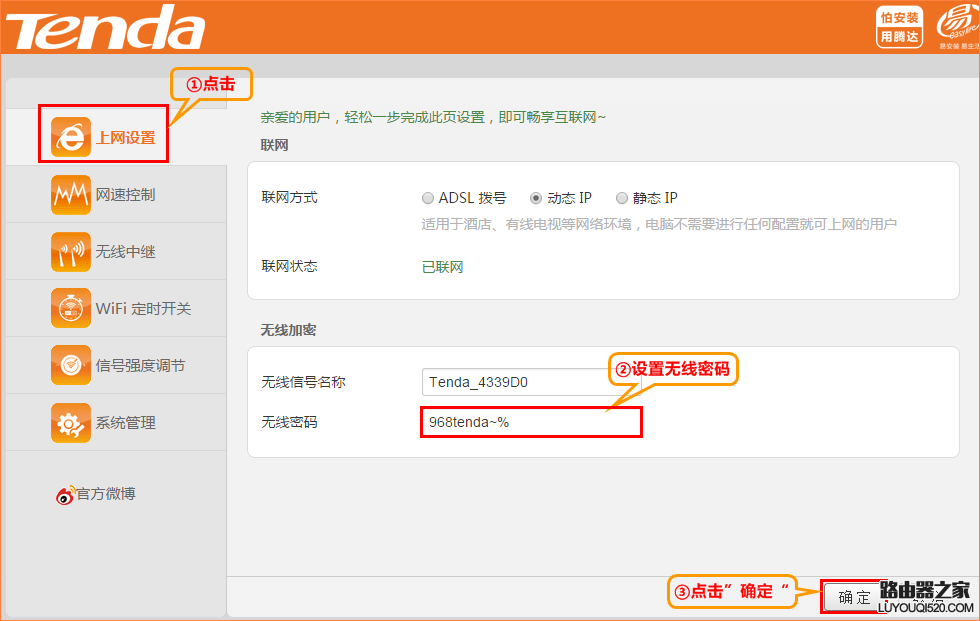
Task: Click the 无线密码 label text
Action: [x=289, y=422]
